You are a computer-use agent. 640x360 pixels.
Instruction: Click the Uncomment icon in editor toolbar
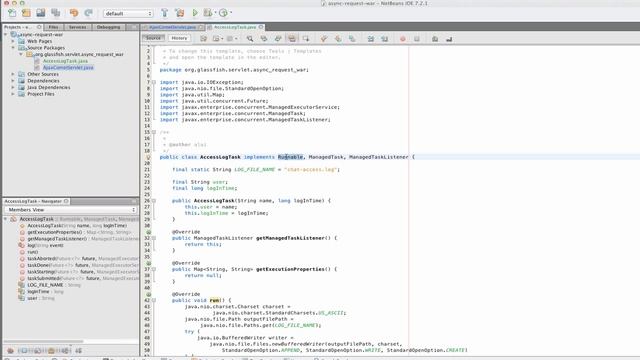[449, 39]
